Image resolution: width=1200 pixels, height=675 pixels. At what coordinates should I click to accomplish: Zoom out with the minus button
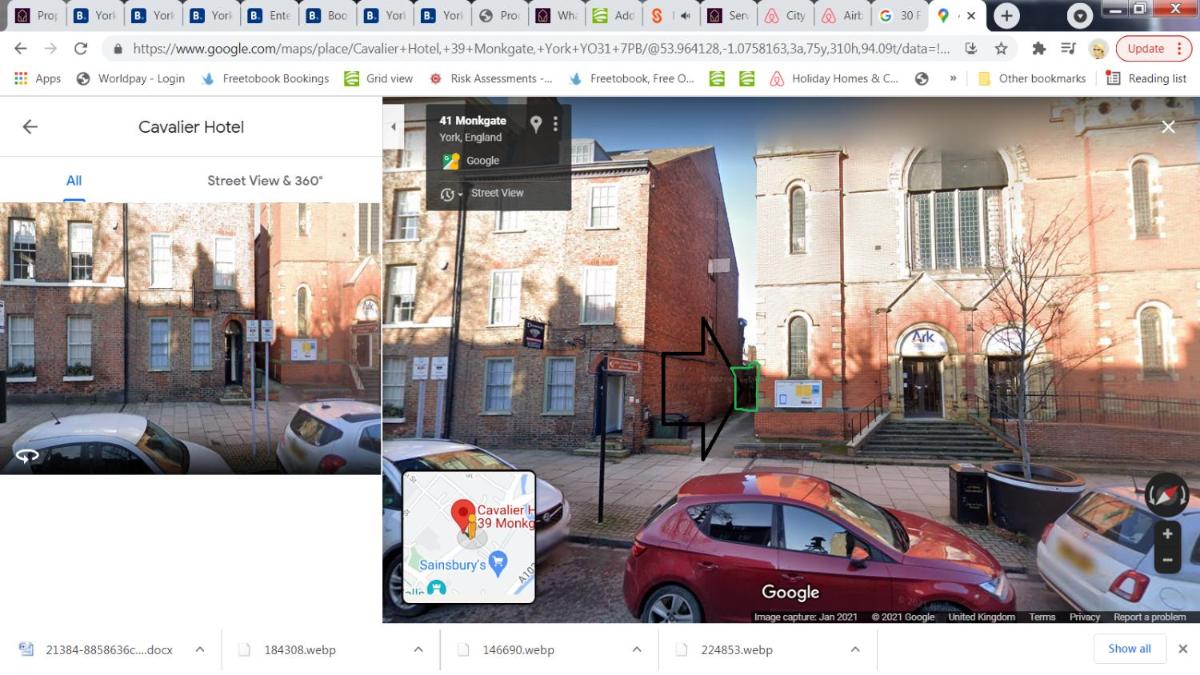pyautogui.click(x=1167, y=561)
